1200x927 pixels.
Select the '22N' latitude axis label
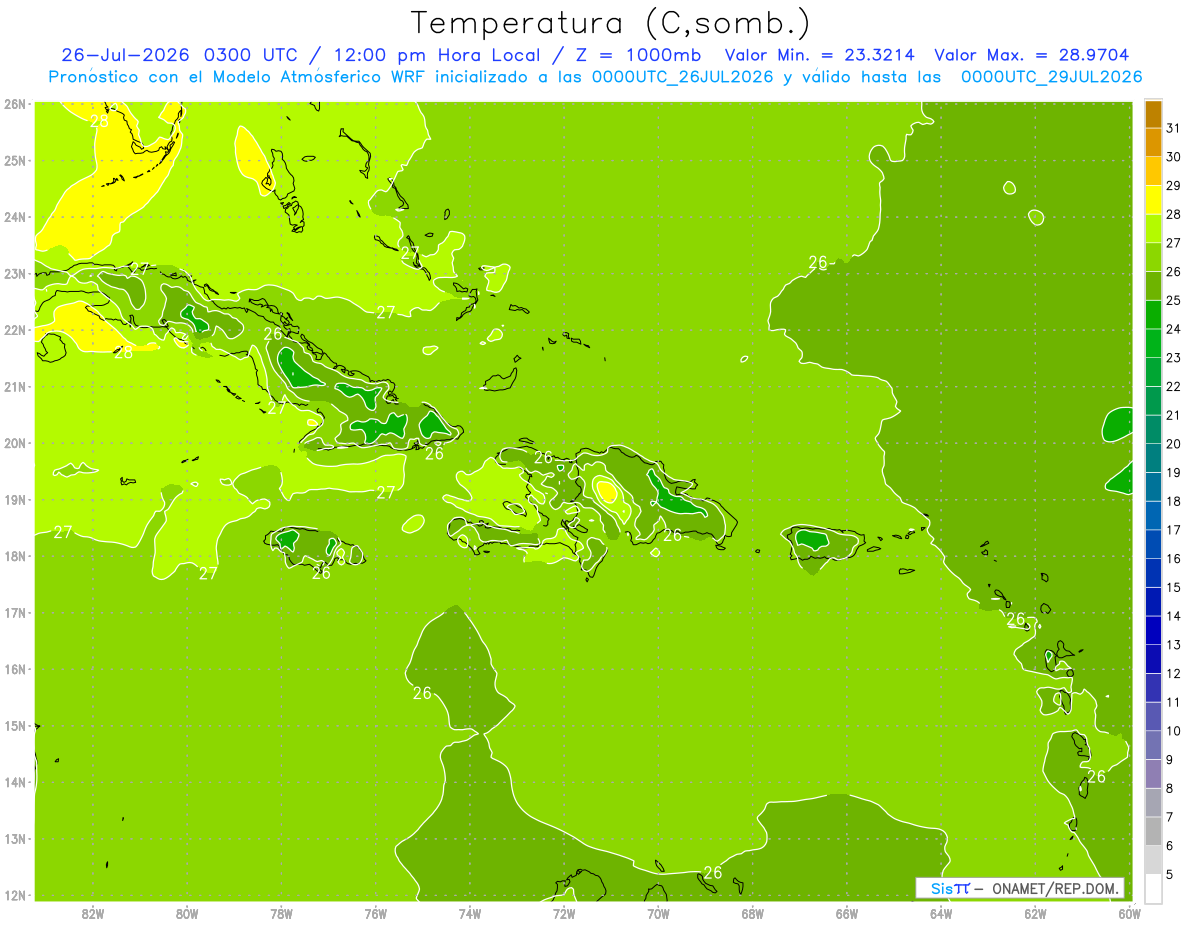click(15, 330)
